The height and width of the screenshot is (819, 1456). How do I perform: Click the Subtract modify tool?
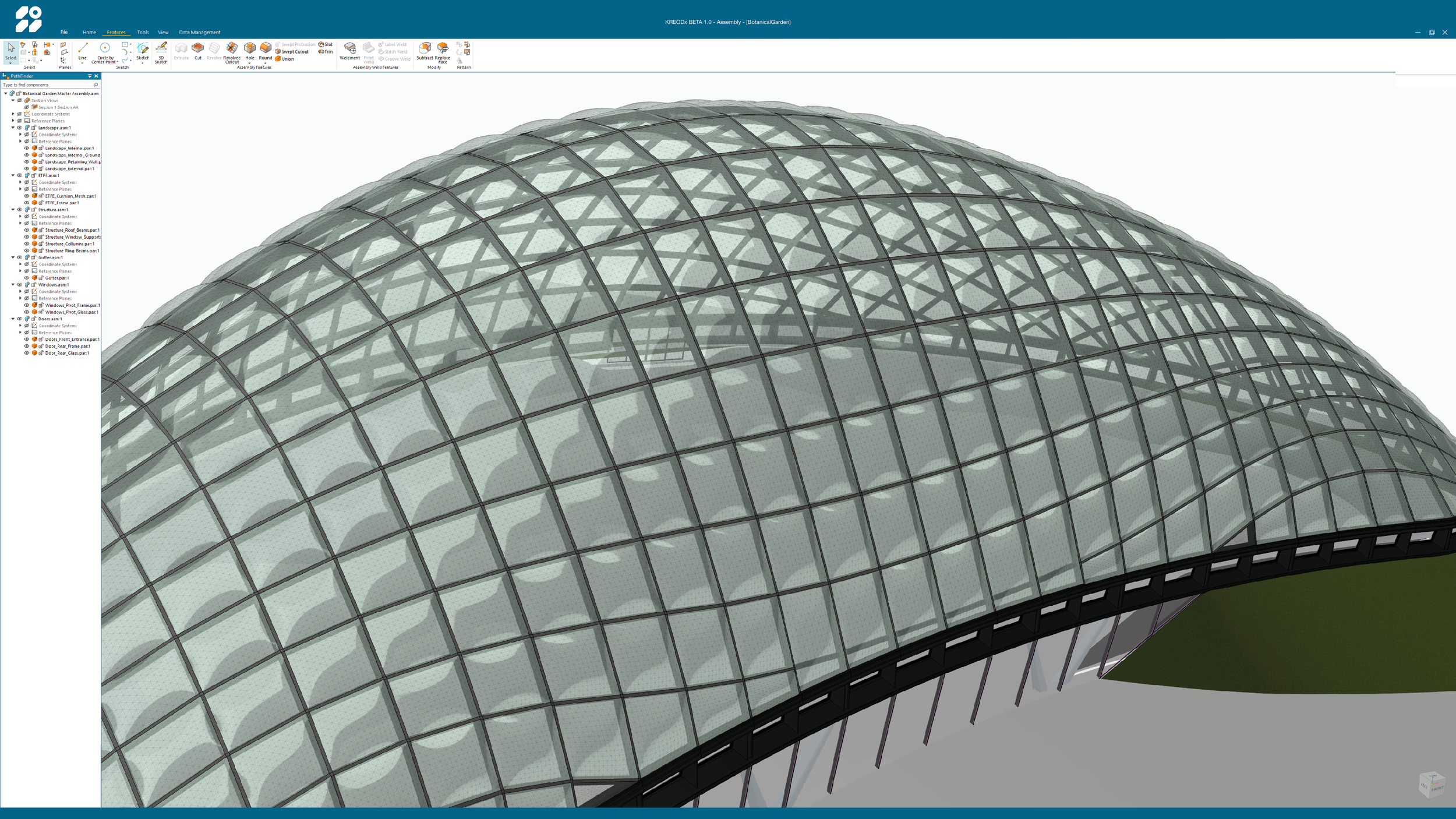425,50
